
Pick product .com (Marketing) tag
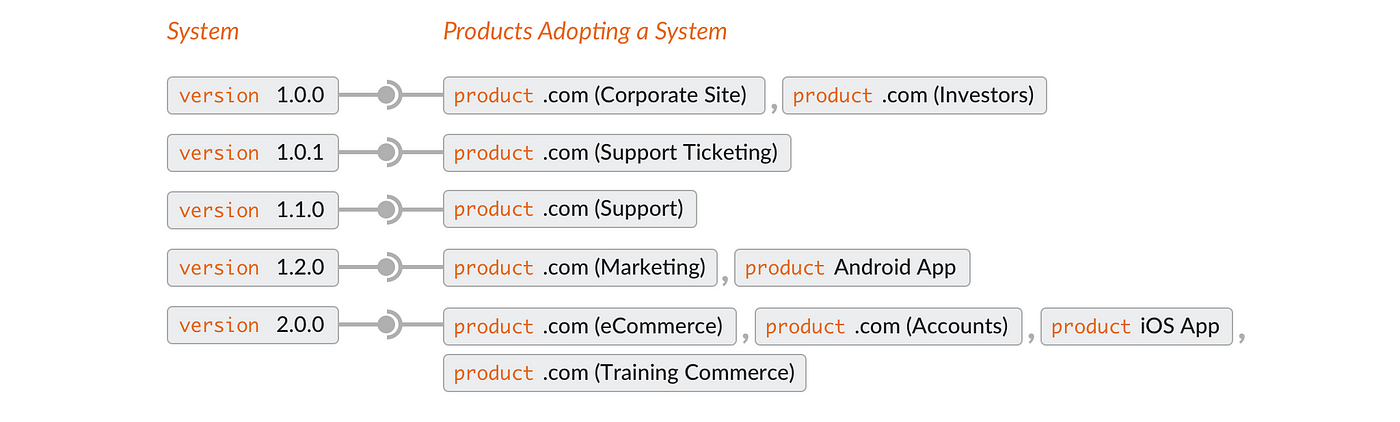point(581,267)
